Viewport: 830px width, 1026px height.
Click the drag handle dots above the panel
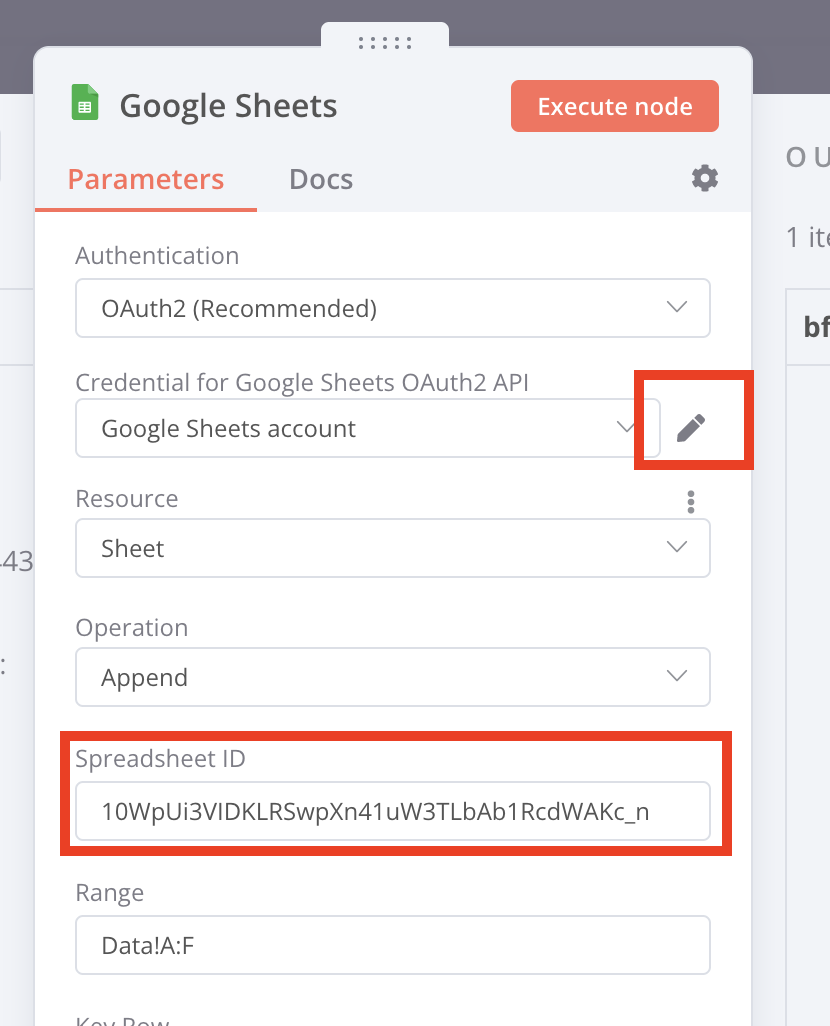pyautogui.click(x=385, y=42)
